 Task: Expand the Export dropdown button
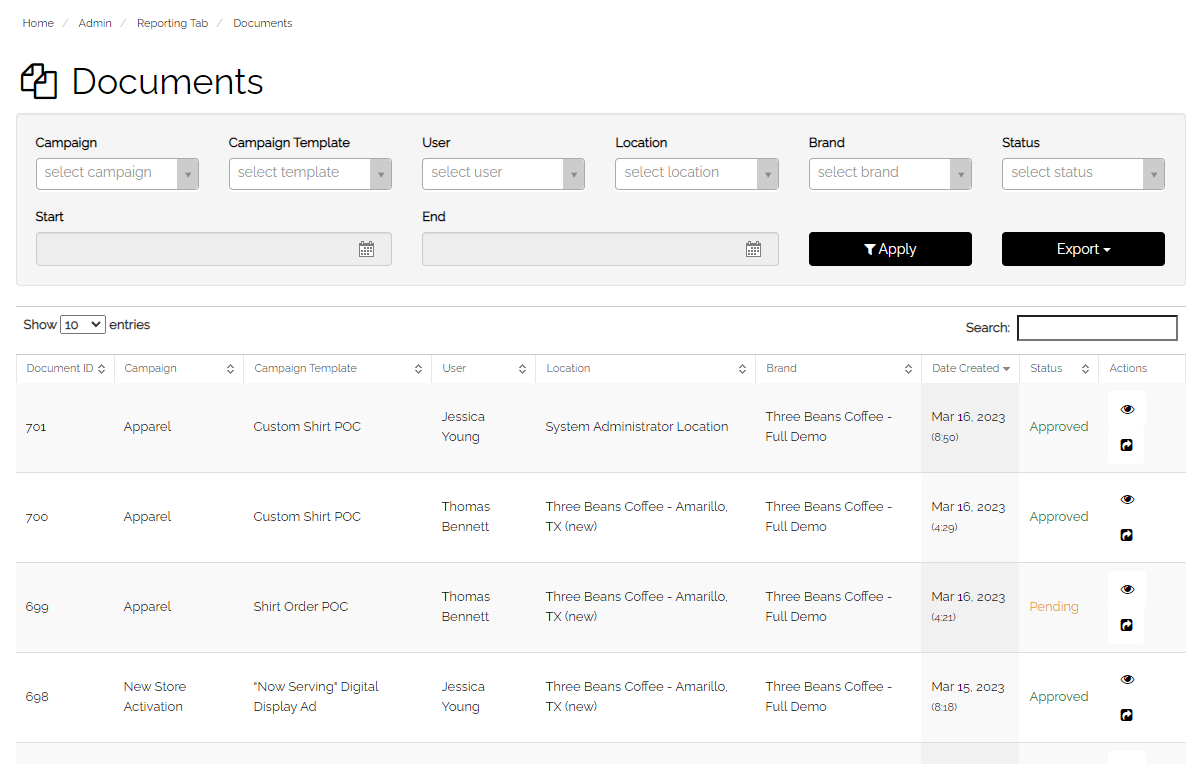[x=1083, y=249]
